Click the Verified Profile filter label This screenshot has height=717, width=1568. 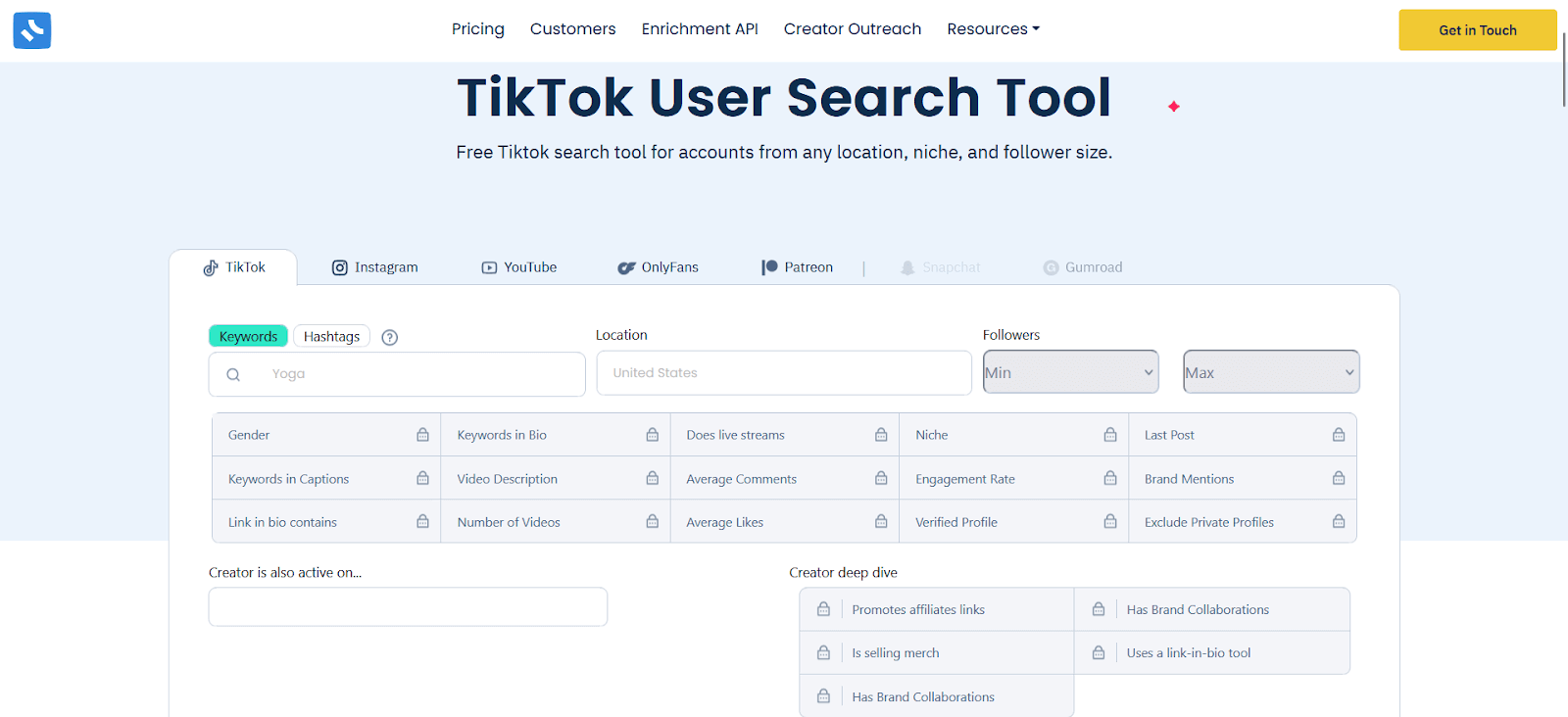pos(956,522)
